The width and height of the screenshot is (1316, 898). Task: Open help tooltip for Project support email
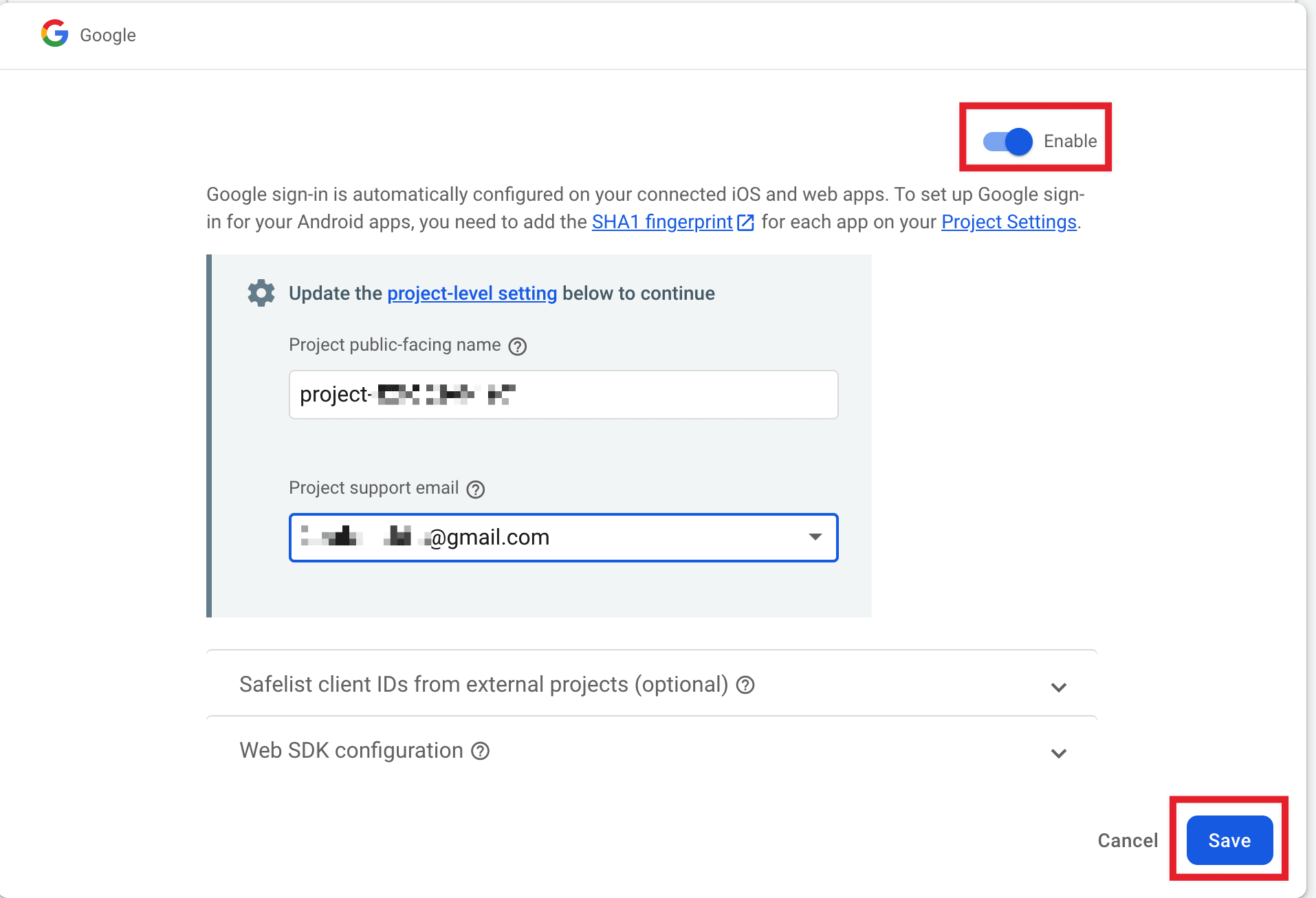tap(475, 489)
